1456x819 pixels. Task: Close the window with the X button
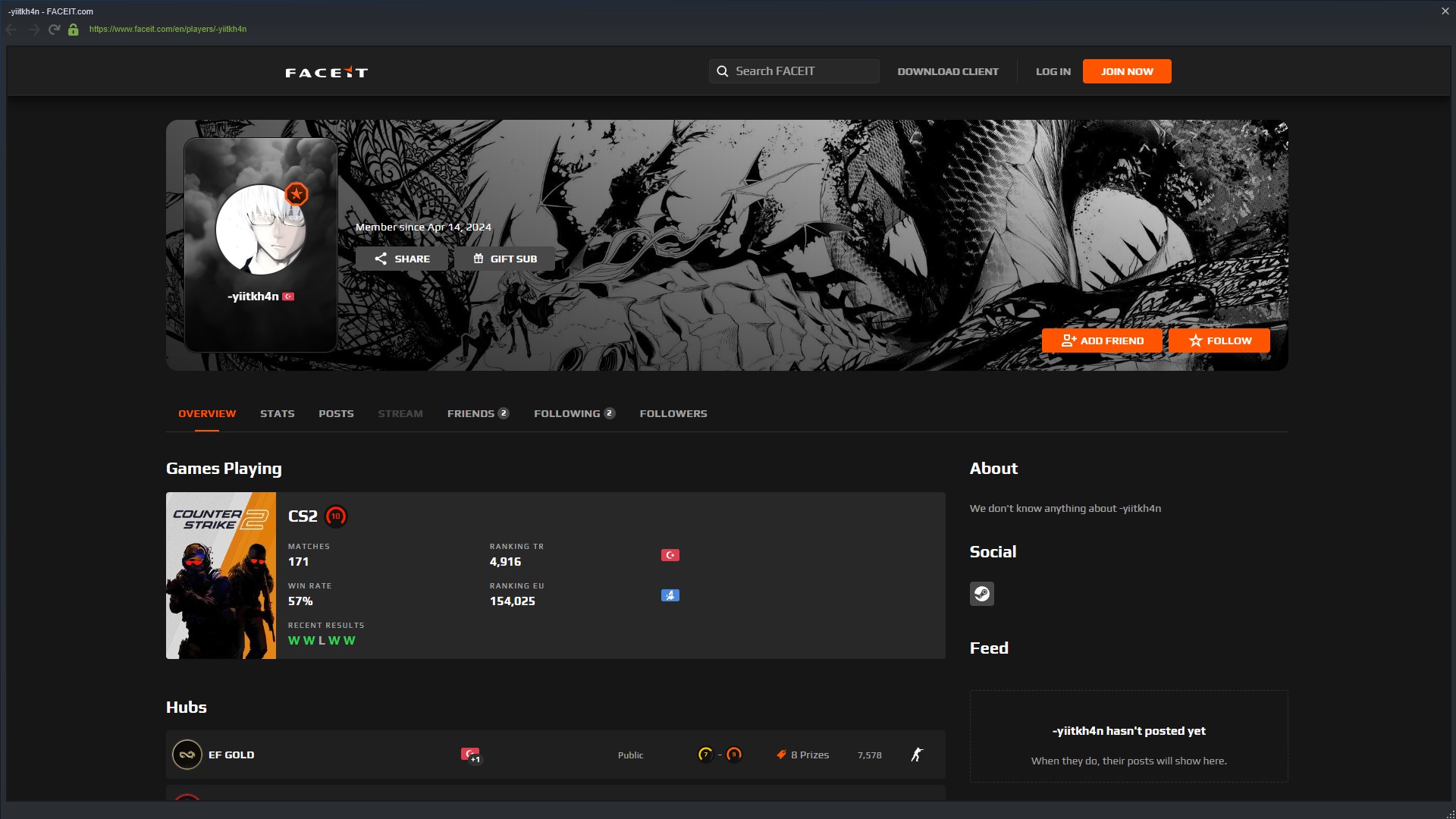coord(1445,11)
